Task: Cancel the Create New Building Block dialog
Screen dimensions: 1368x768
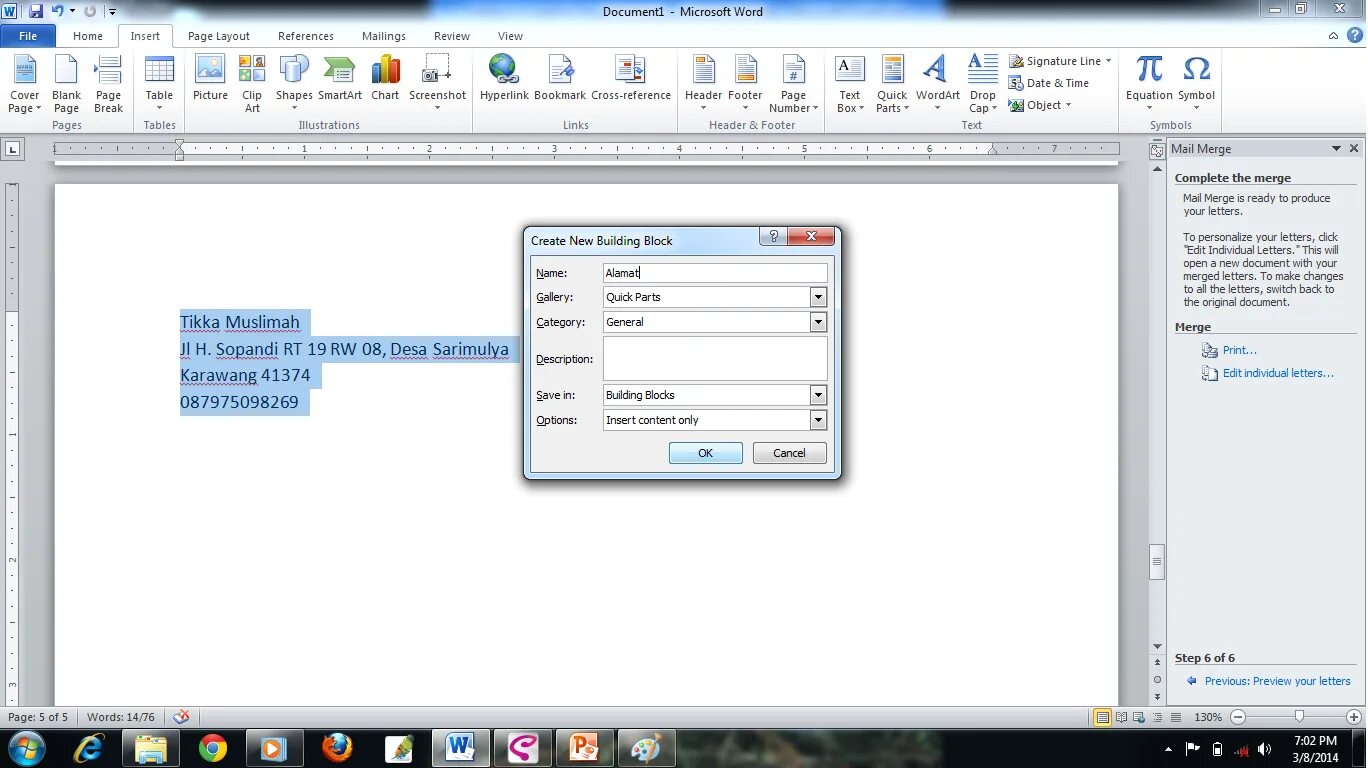Action: point(789,453)
